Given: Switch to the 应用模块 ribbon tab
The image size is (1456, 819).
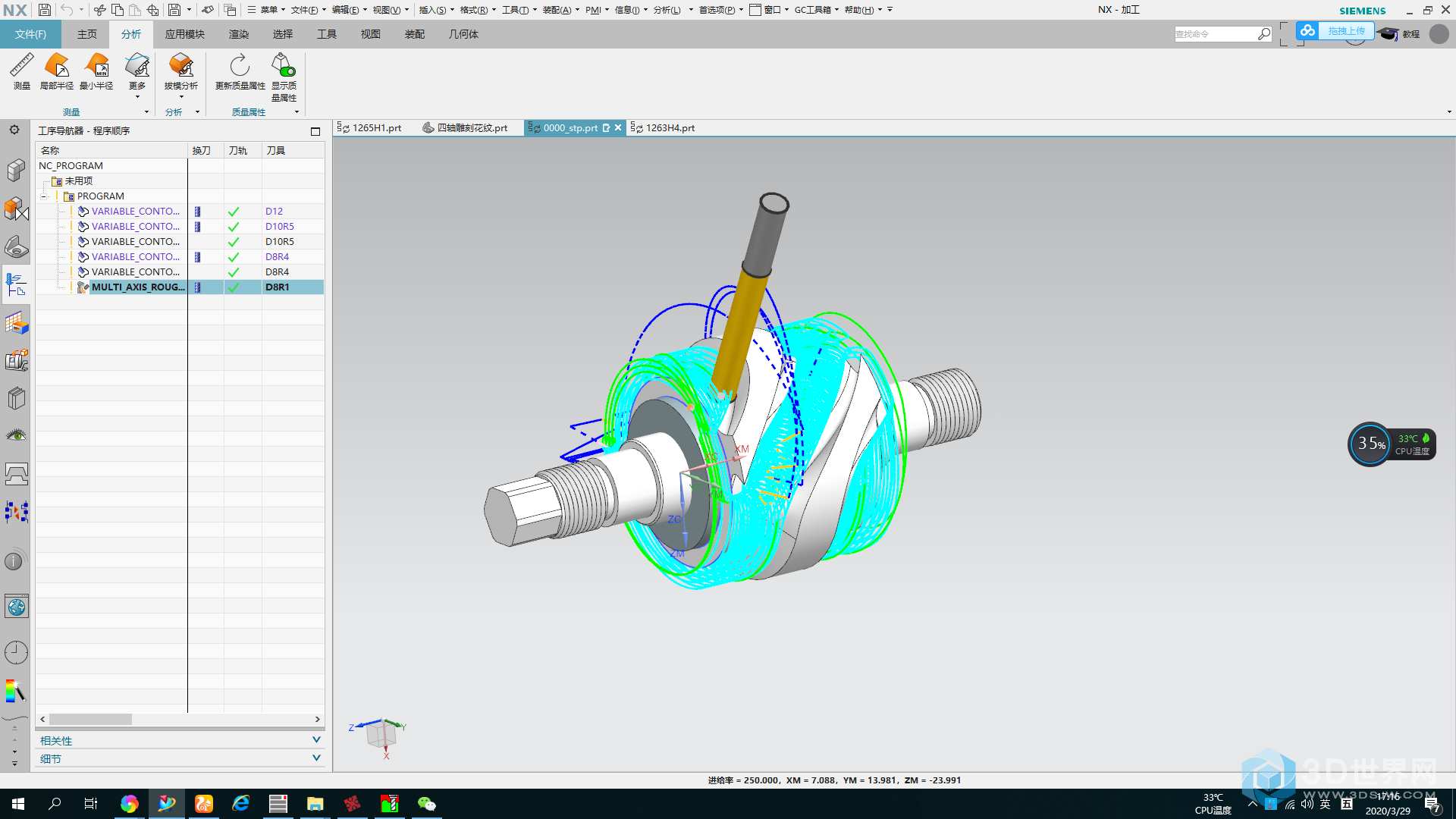Looking at the screenshot, I should pos(185,34).
